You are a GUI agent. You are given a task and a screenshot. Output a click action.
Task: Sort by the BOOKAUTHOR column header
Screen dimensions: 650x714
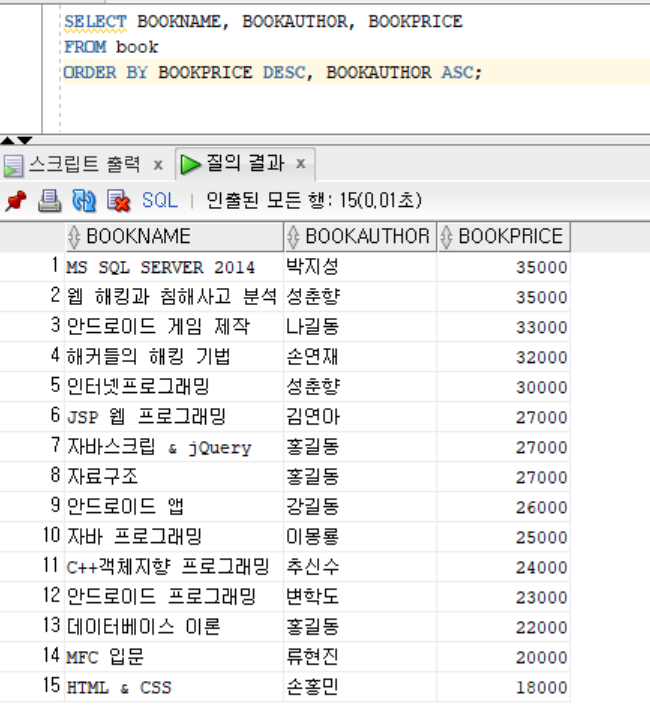click(x=360, y=236)
